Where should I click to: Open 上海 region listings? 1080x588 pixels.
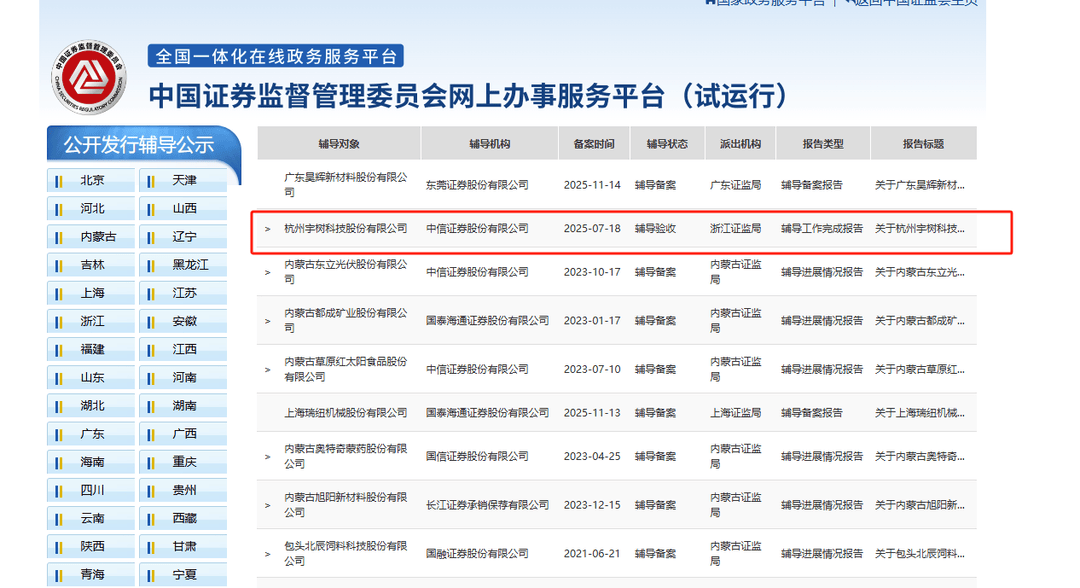(92, 293)
